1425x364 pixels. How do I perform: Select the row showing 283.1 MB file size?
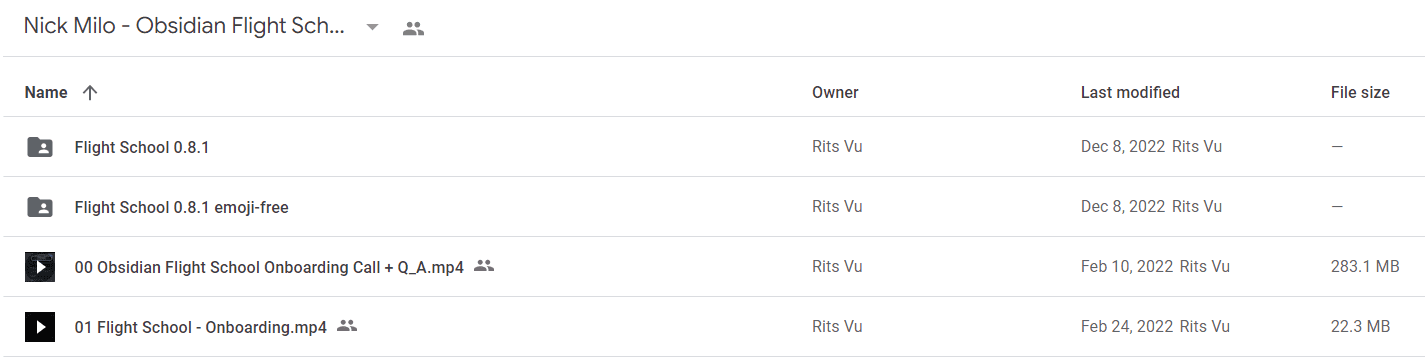coord(712,267)
